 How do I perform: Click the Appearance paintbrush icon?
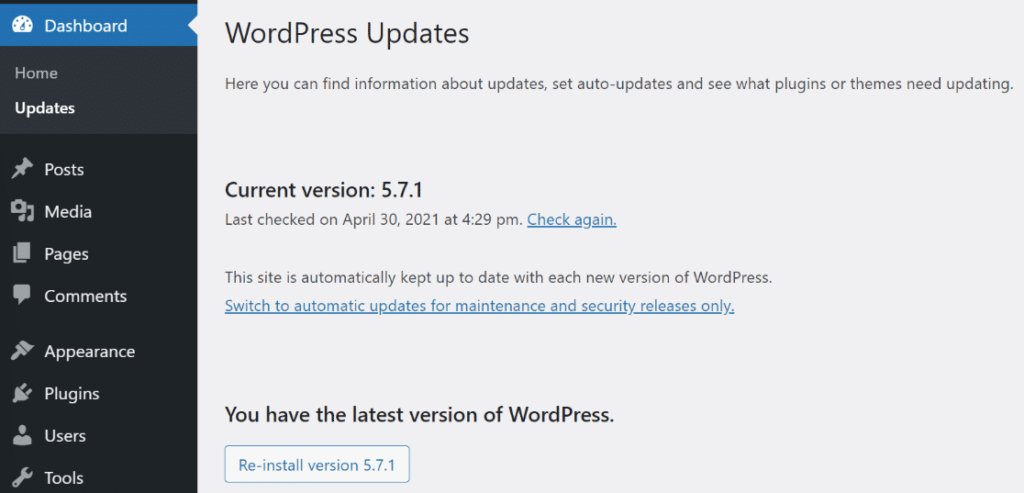22,351
